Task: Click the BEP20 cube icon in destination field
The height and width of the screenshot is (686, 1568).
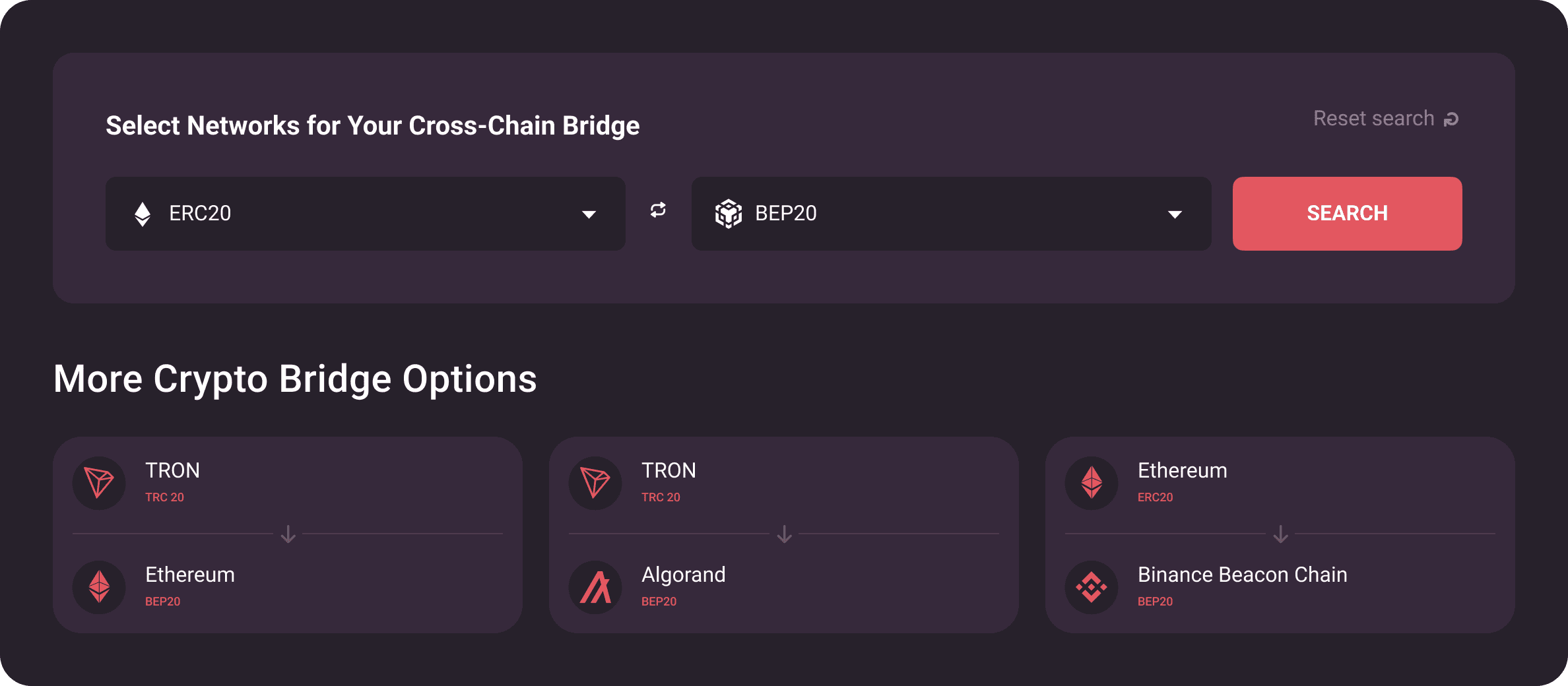Action: tap(729, 214)
